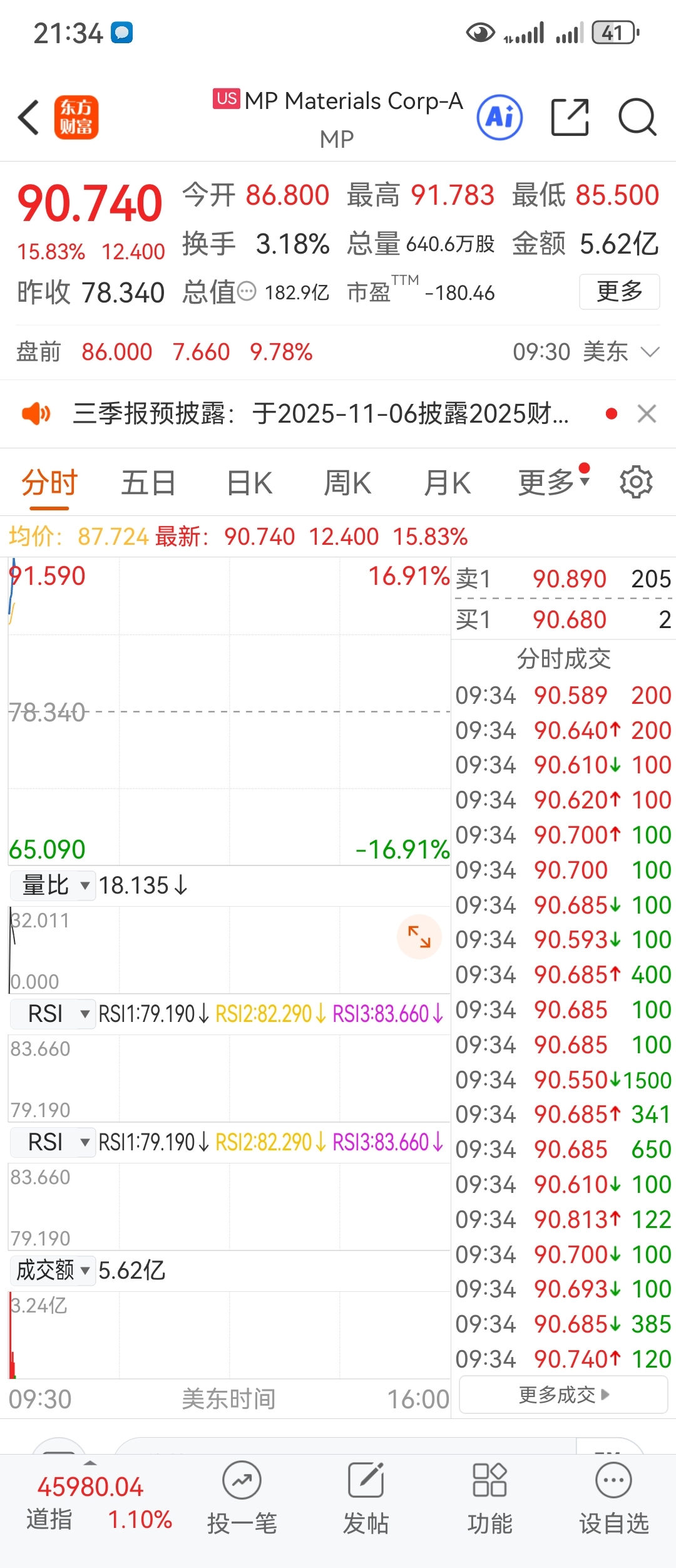The image size is (676, 1568).
Task: Open the 成交额 indicator dropdown
Action: (x=53, y=1271)
